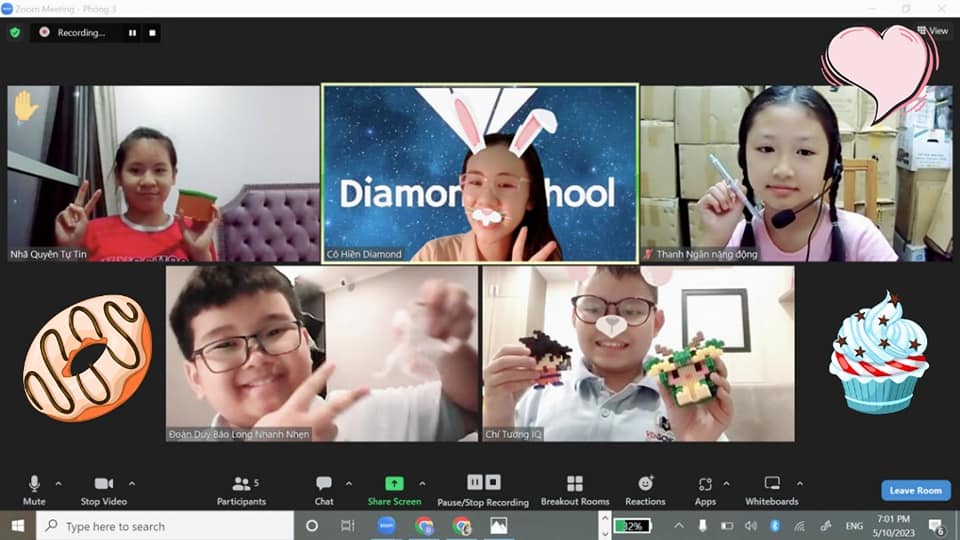This screenshot has height=540, width=960.
Task: Click the Windows taskbar search box
Action: [x=165, y=526]
